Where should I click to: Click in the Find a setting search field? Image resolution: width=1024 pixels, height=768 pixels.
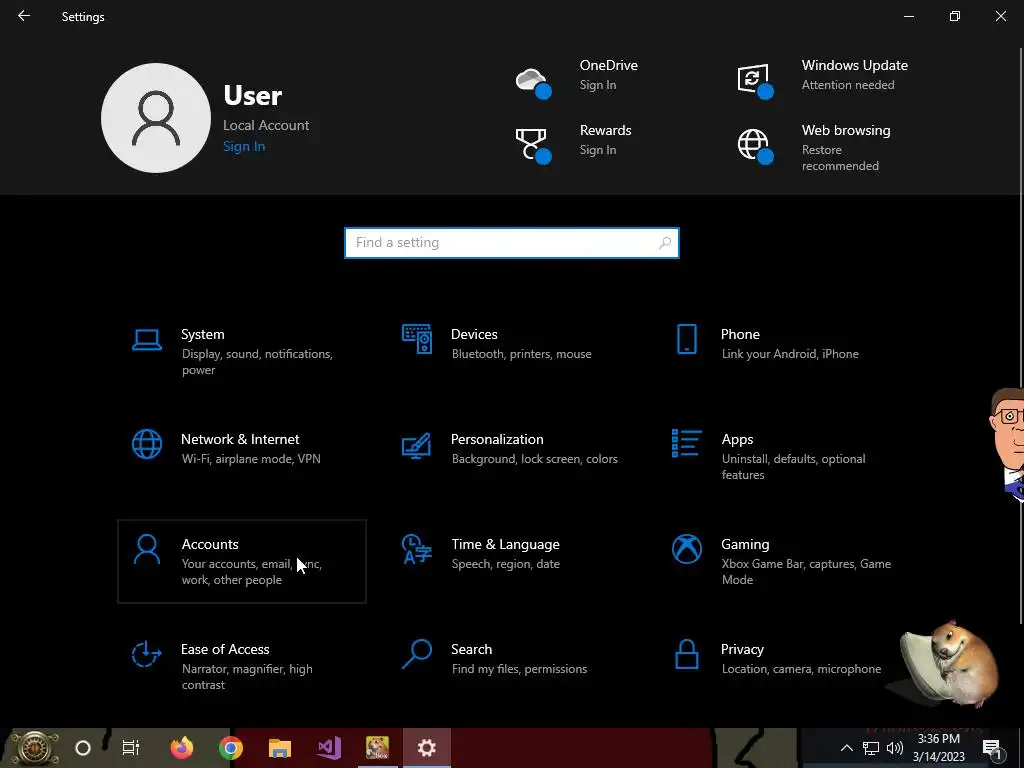click(x=511, y=243)
